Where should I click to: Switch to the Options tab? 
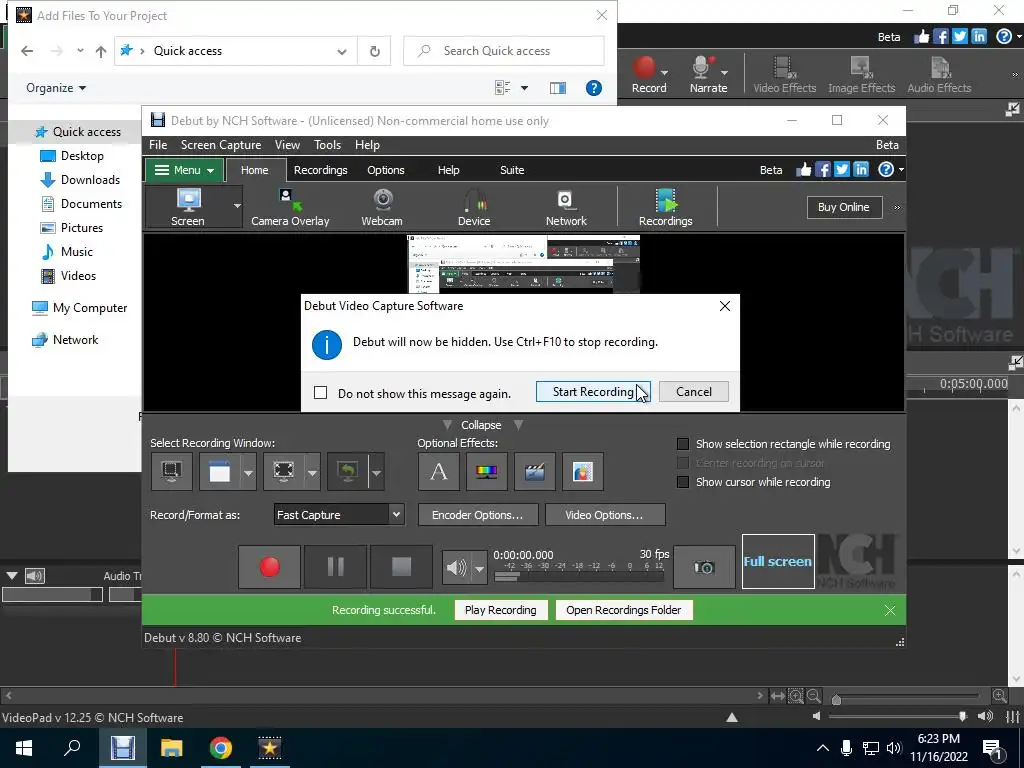pyautogui.click(x=385, y=170)
